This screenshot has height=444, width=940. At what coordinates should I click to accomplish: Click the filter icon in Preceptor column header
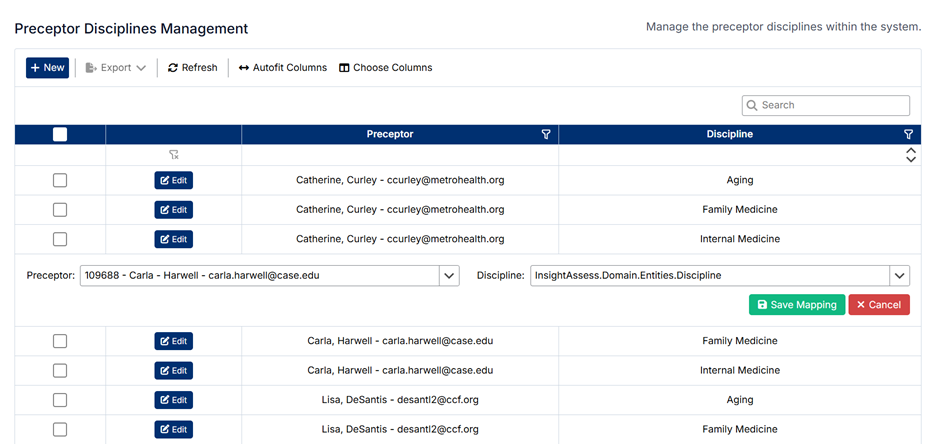(x=546, y=134)
